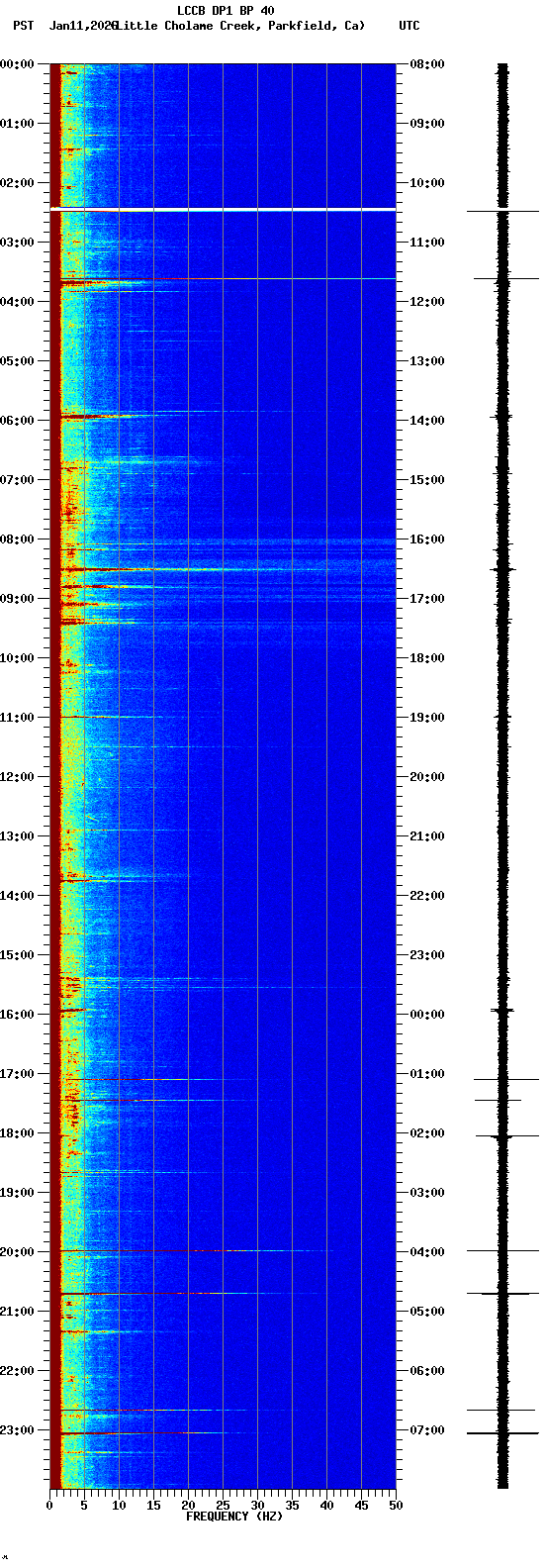Click the "Little Cholame Creek, Parkfield, Ca" station text
Viewport: 546px width, 1568px height.
(240, 26)
